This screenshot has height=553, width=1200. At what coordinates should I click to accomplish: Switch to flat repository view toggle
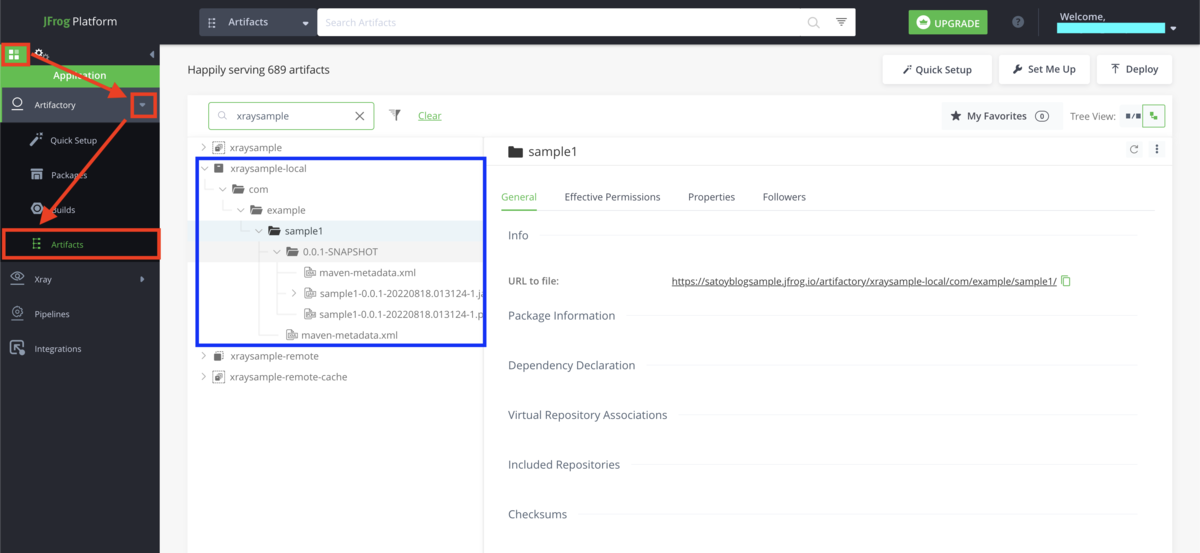[1133, 116]
